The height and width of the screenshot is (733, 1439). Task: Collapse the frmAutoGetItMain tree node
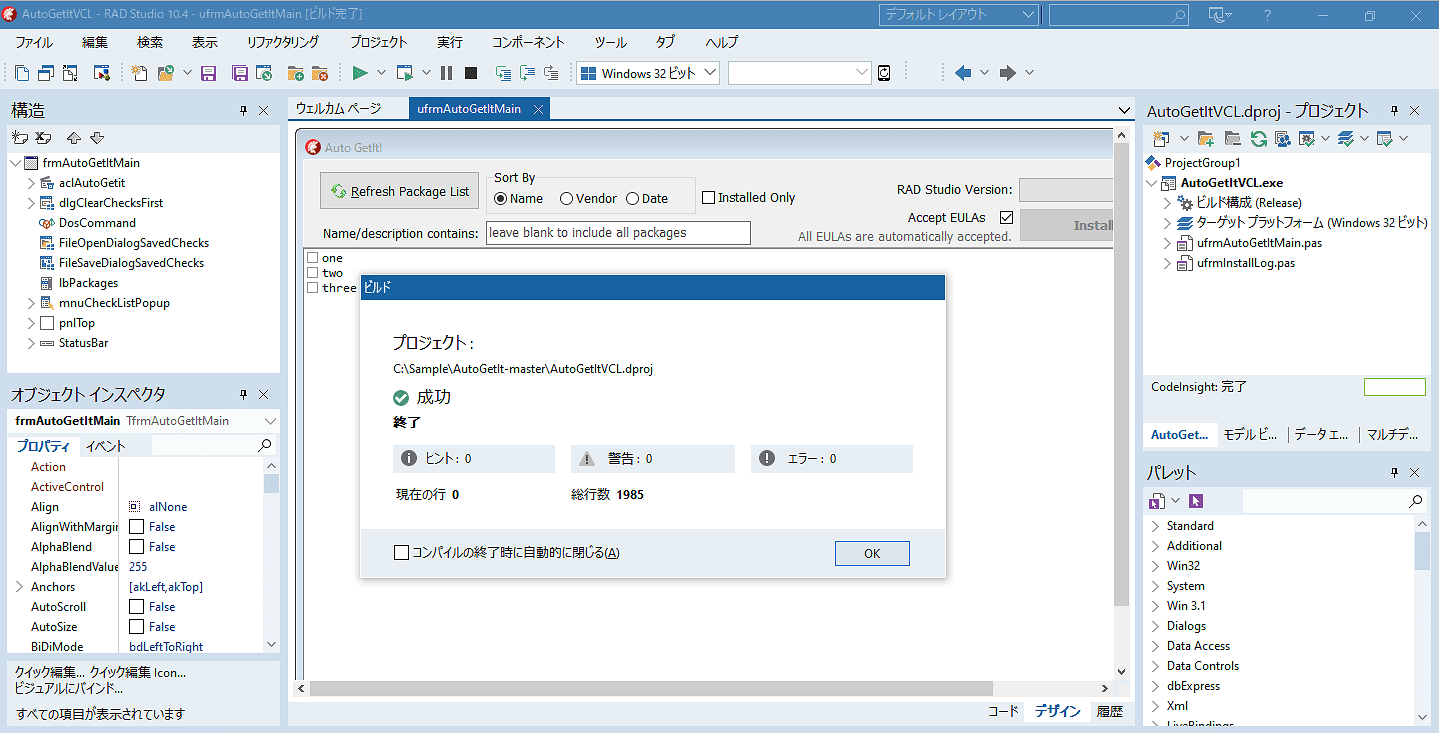pyautogui.click(x=15, y=163)
